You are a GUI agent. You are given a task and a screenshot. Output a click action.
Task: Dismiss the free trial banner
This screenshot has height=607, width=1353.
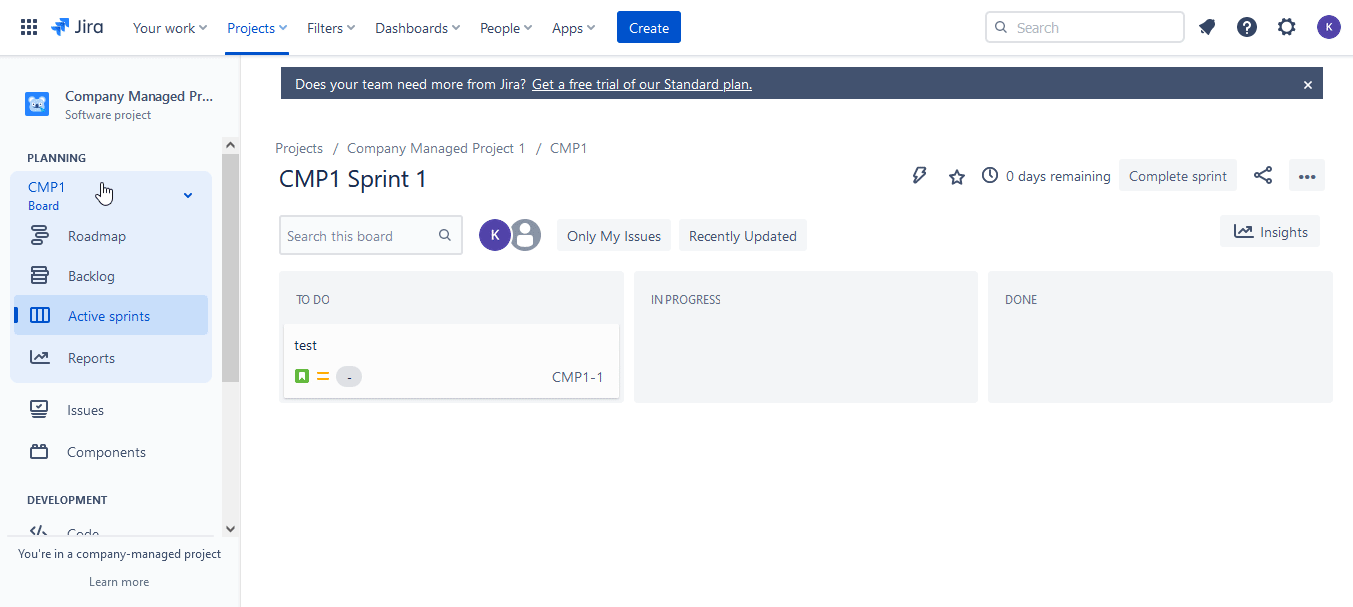pos(1307,85)
